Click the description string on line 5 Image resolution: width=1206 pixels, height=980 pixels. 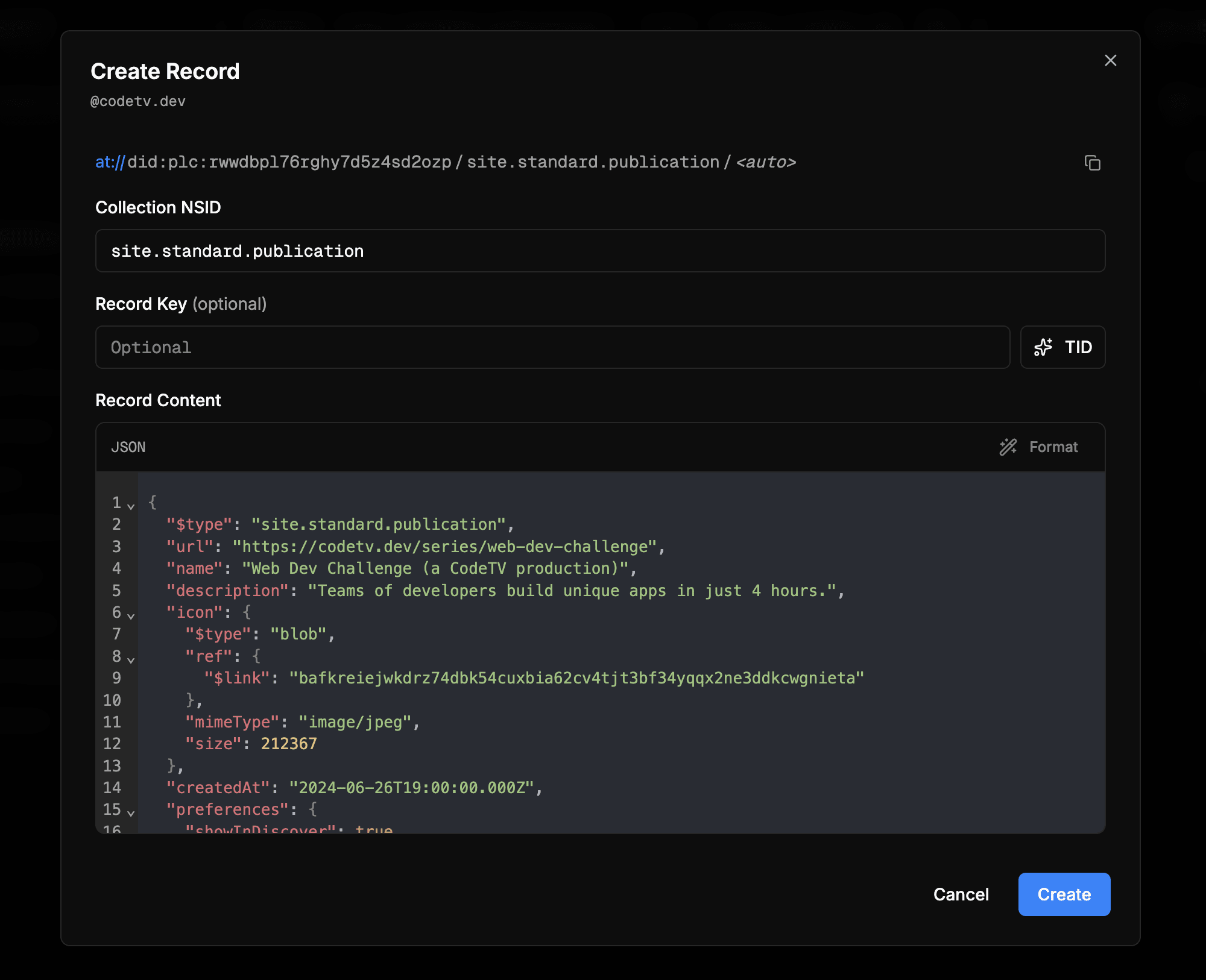572,591
